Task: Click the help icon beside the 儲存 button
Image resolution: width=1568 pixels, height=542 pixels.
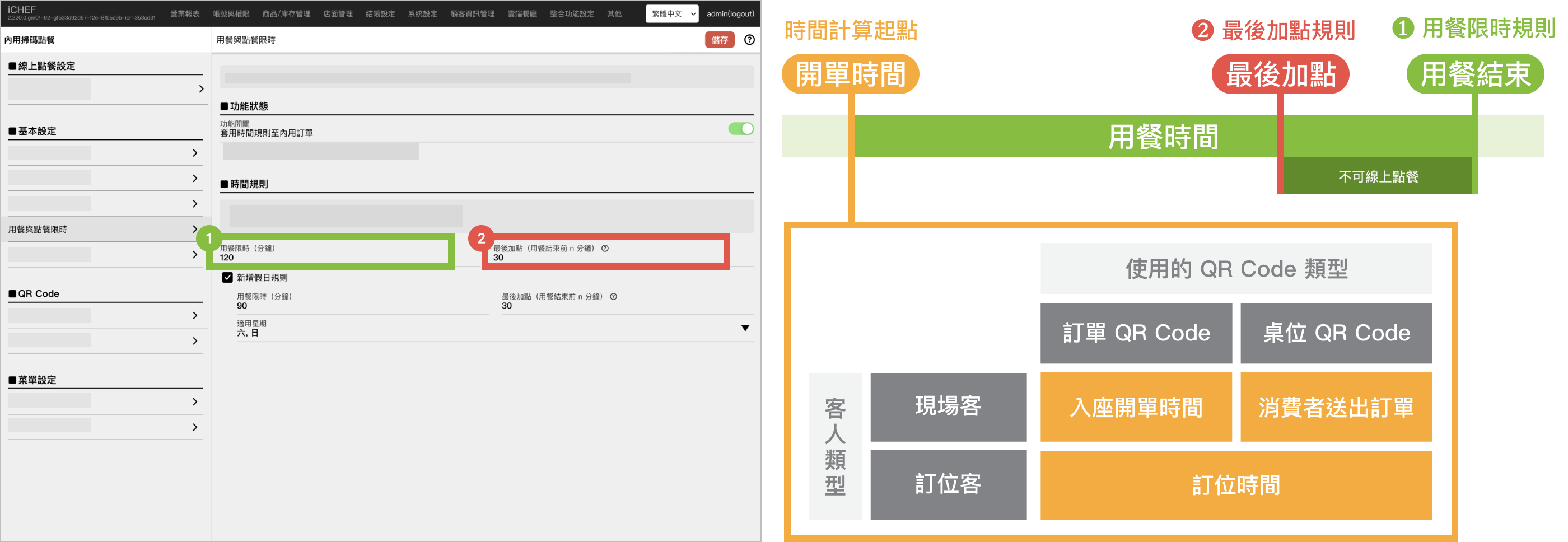Action: (749, 40)
